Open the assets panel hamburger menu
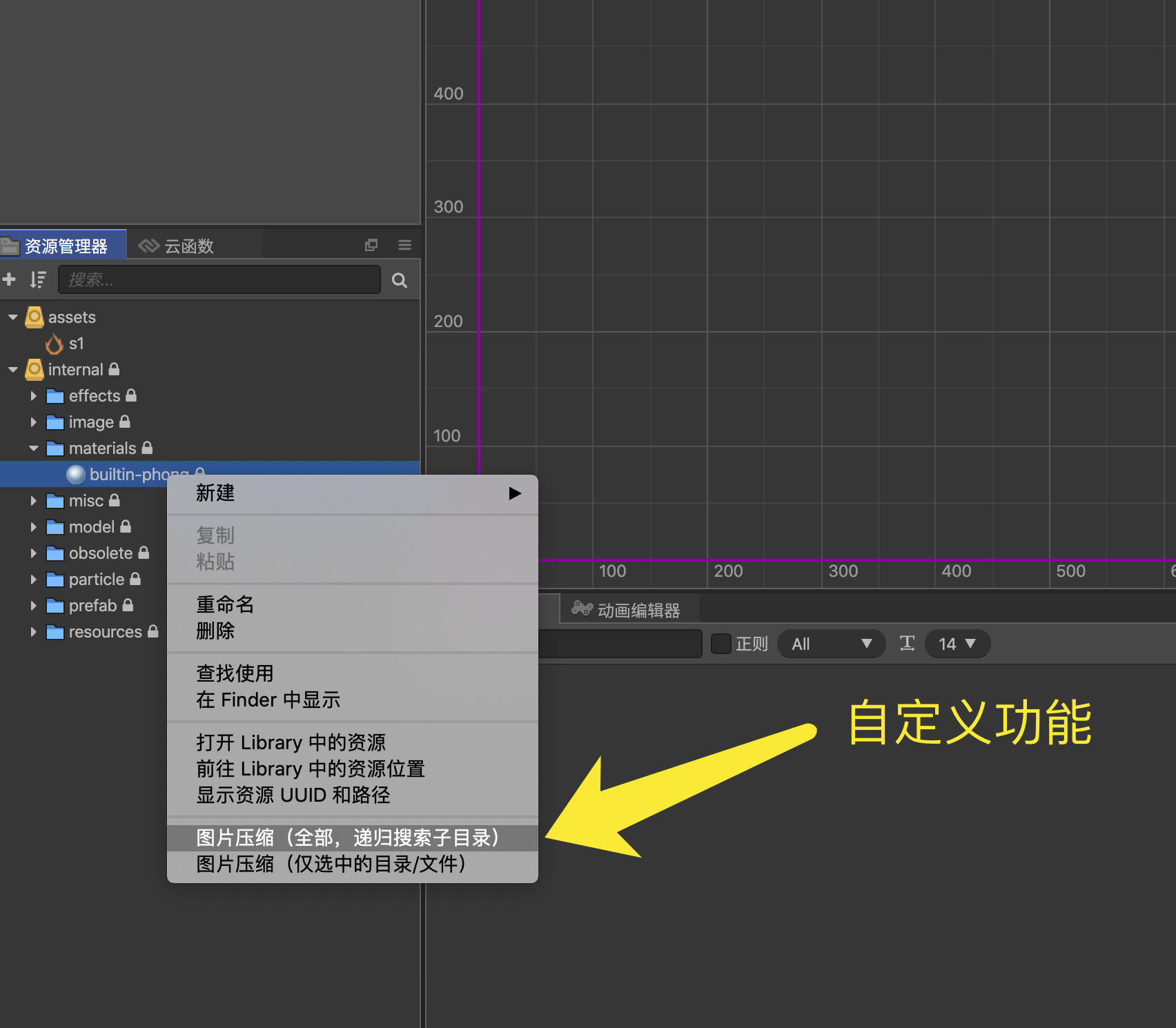The width and height of the screenshot is (1176, 1028). pos(405,245)
